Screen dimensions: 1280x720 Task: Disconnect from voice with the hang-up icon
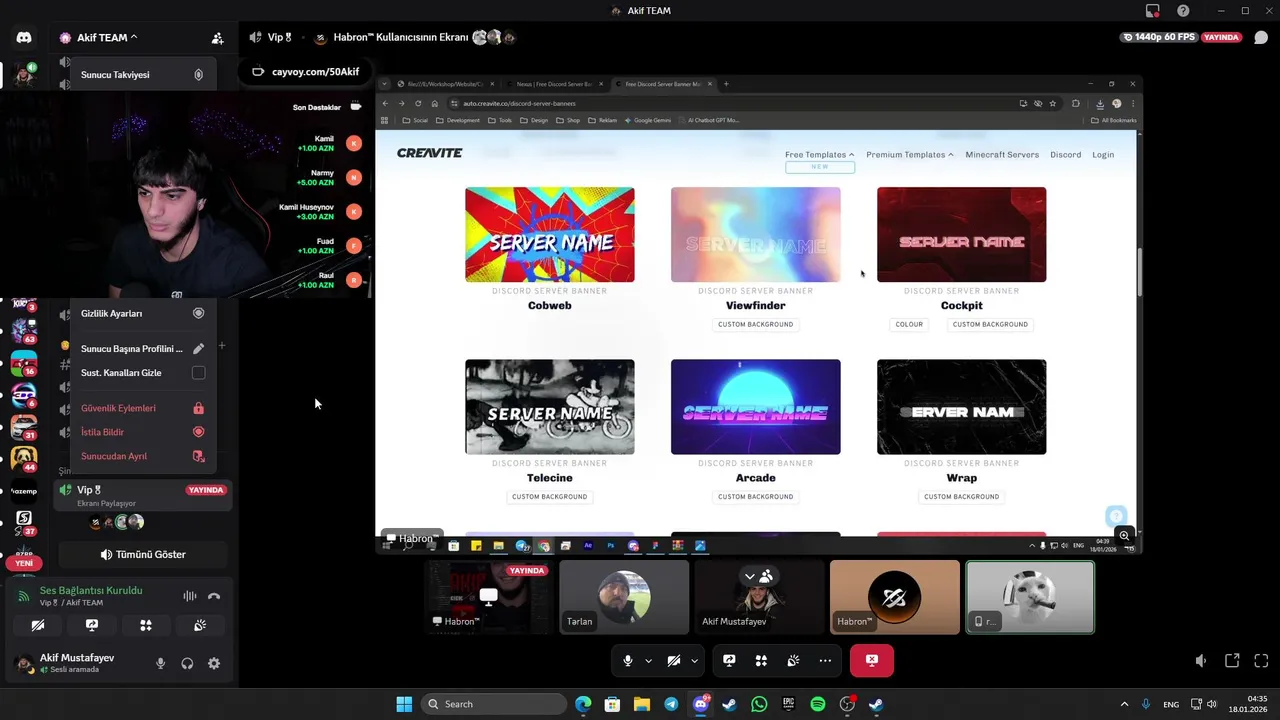214,596
